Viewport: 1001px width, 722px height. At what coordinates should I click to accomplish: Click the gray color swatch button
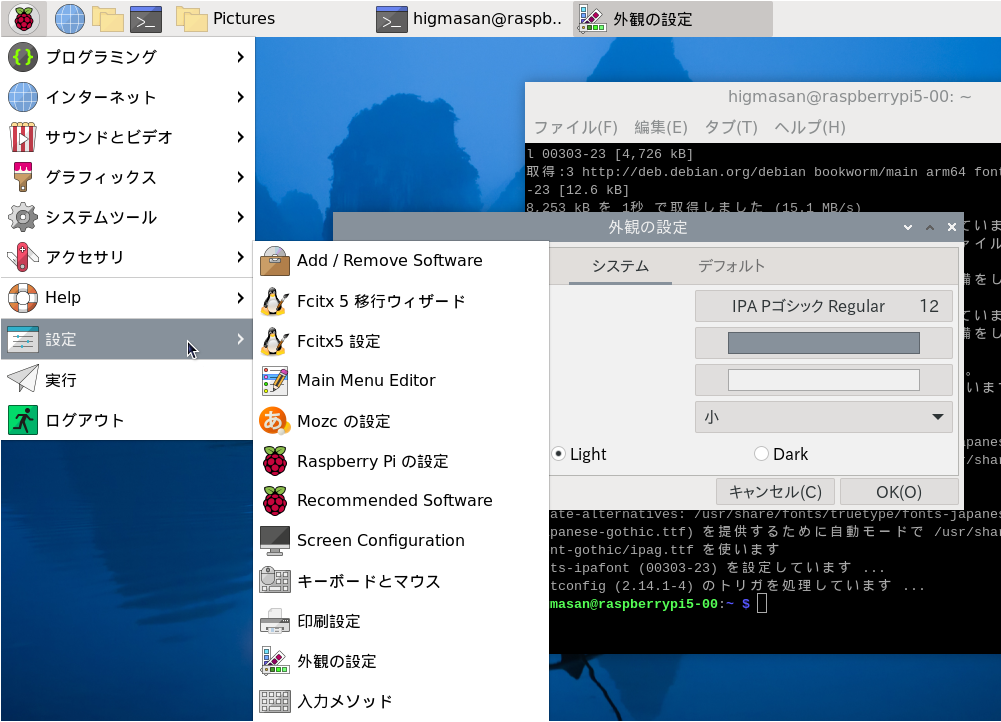coord(823,343)
